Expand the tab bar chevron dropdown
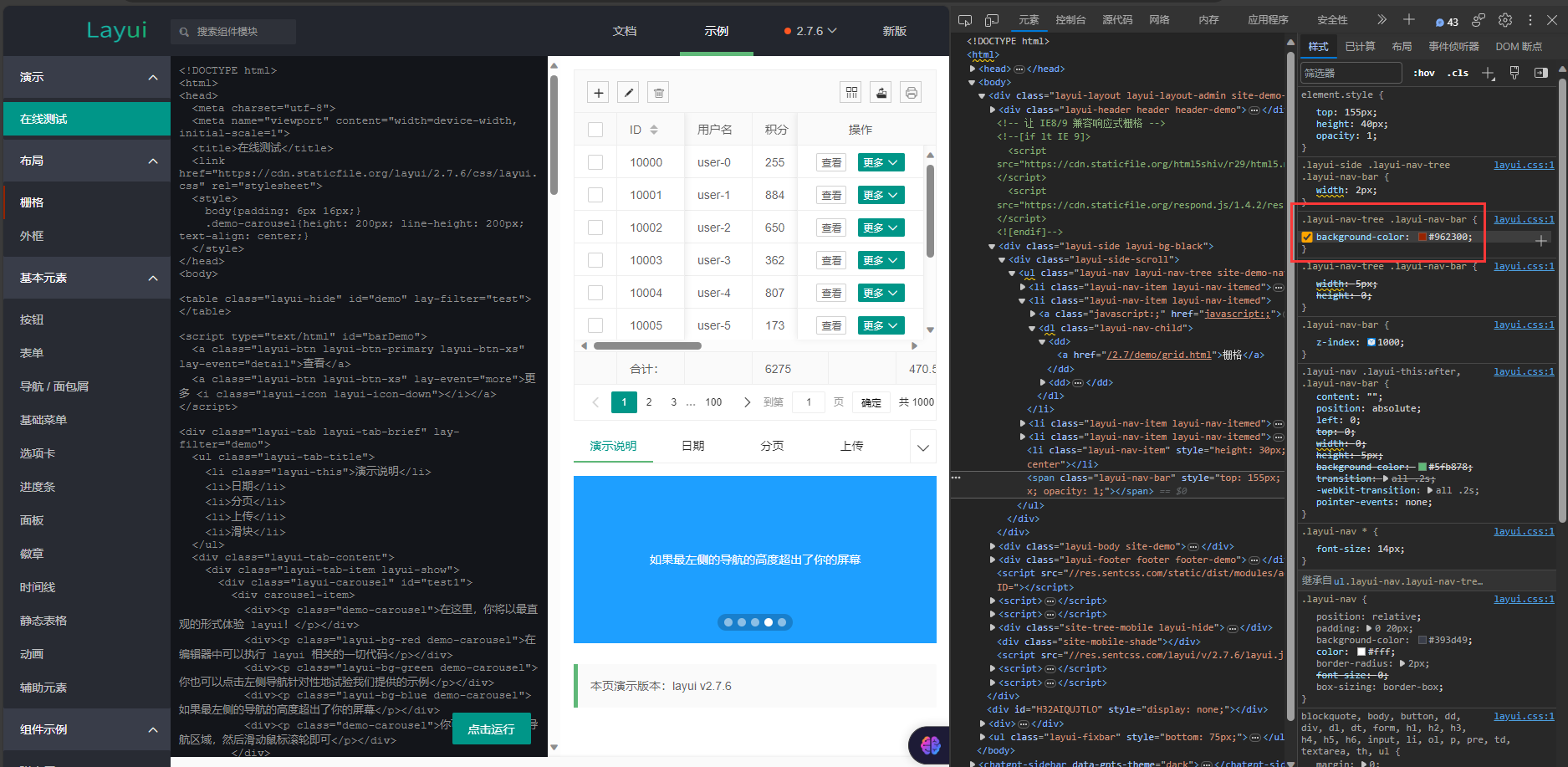 point(922,447)
